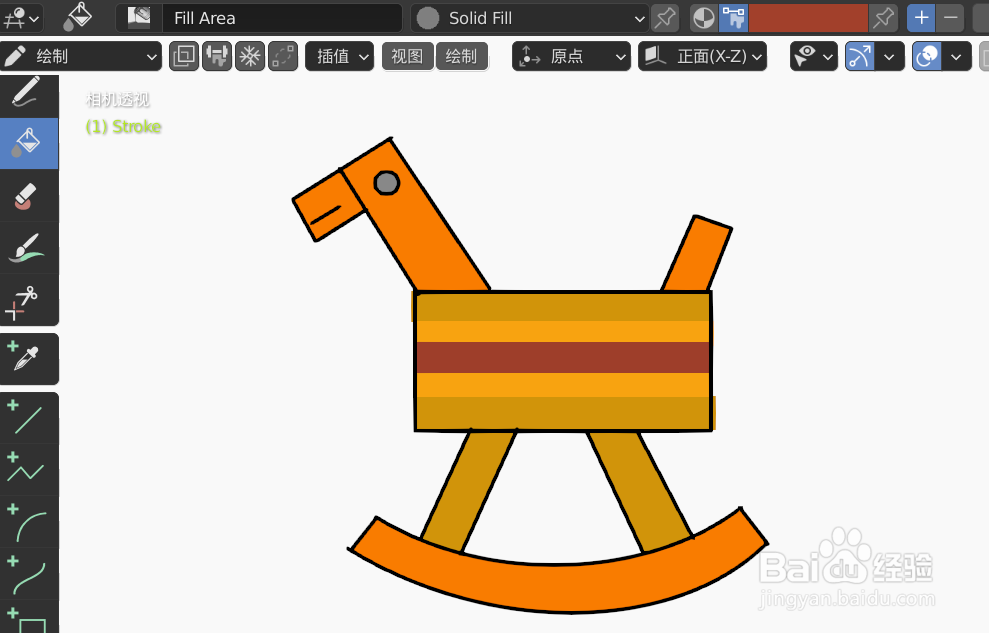The width and height of the screenshot is (989, 633).
Task: Open the 视图 menu
Action: 407,57
